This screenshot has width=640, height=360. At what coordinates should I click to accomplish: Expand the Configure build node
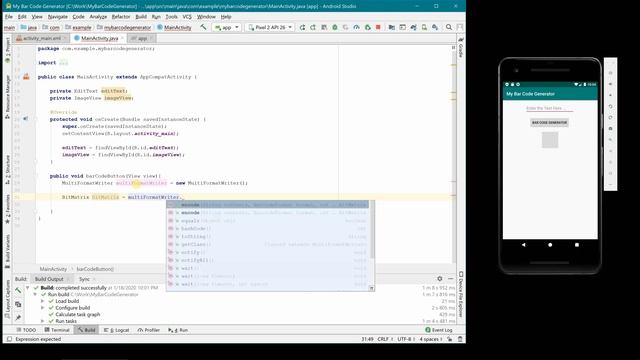pos(42,308)
